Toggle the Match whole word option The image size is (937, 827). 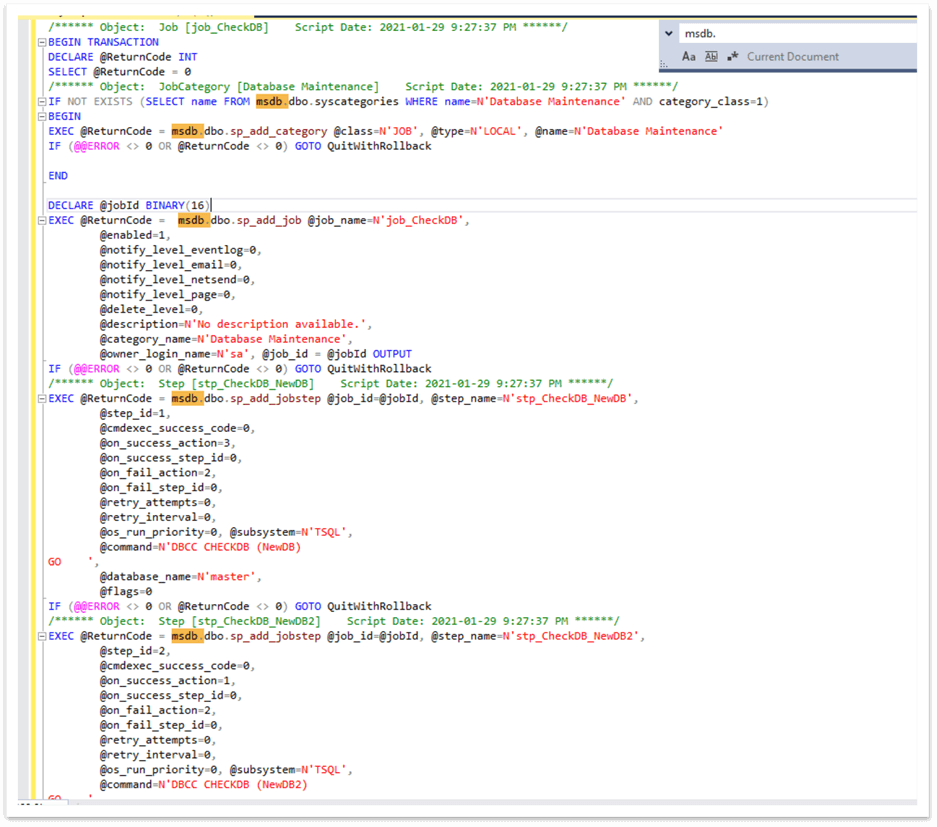pyautogui.click(x=711, y=57)
